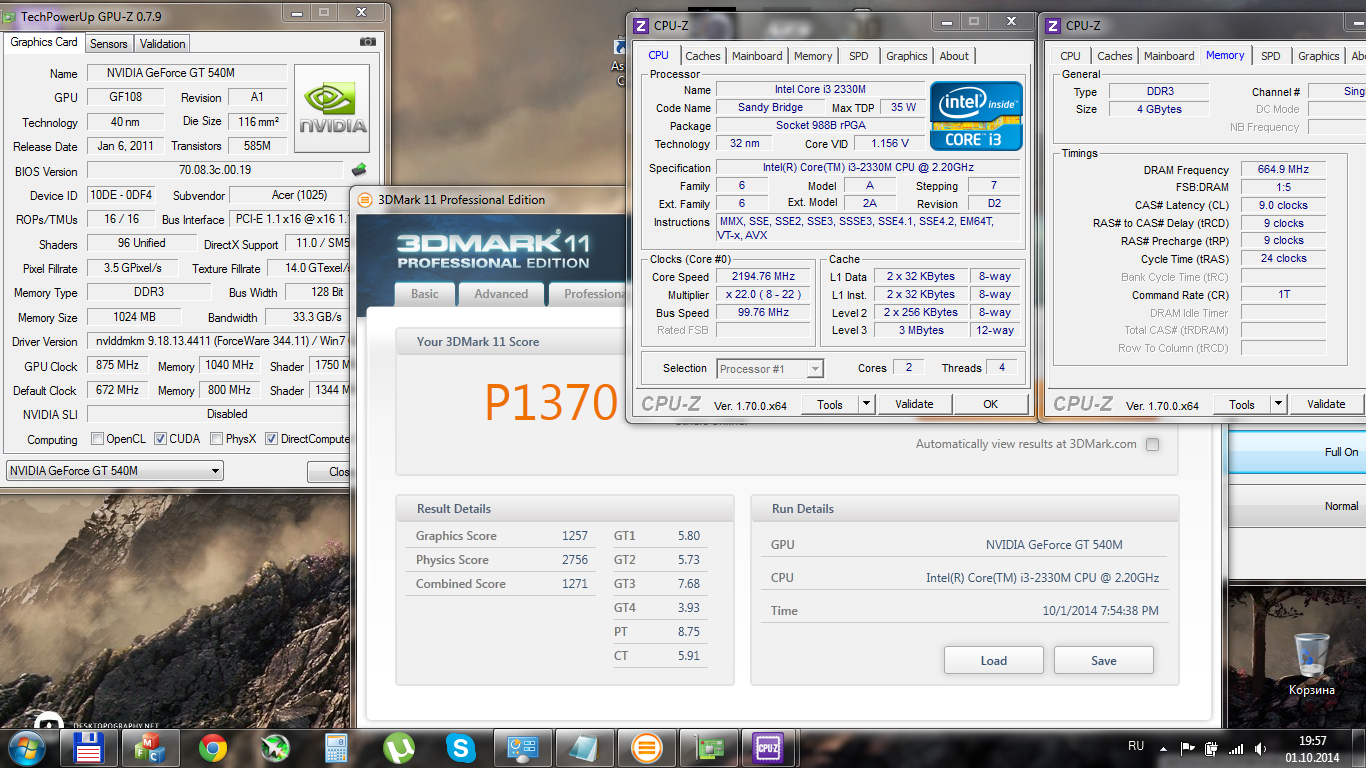Click the 3DMark 11 title bar icon

pyautogui.click(x=364, y=199)
